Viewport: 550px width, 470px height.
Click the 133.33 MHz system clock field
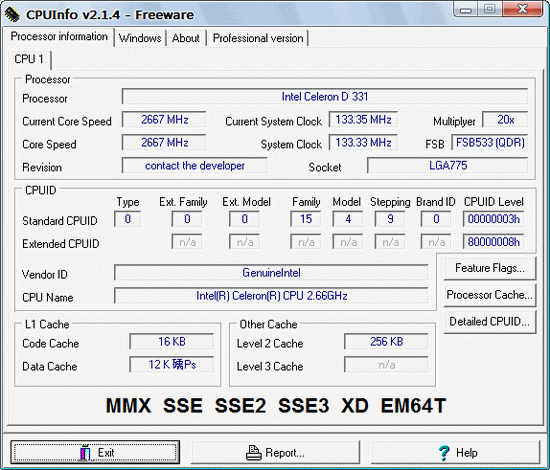pyautogui.click(x=363, y=142)
